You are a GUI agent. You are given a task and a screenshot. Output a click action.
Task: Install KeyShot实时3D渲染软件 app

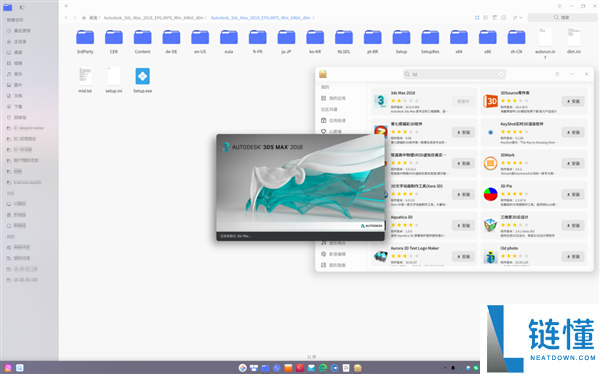click(x=573, y=132)
